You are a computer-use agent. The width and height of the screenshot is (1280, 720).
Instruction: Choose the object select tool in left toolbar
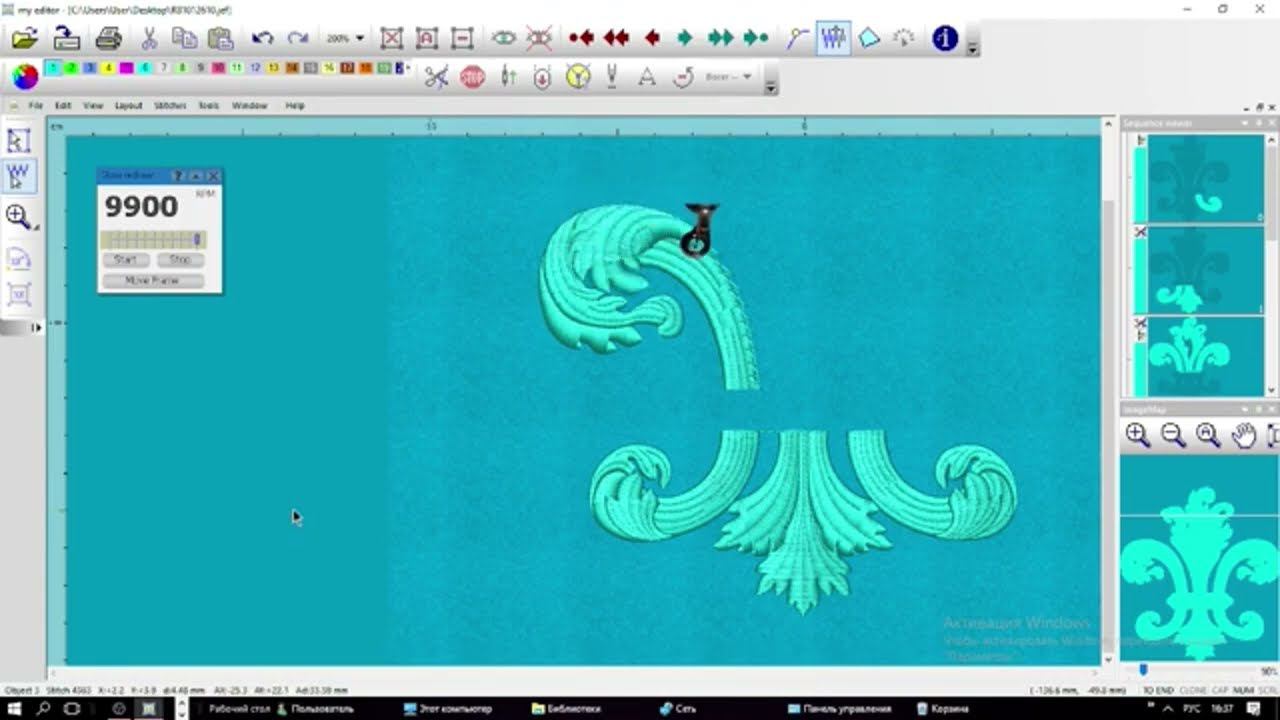click(x=19, y=141)
